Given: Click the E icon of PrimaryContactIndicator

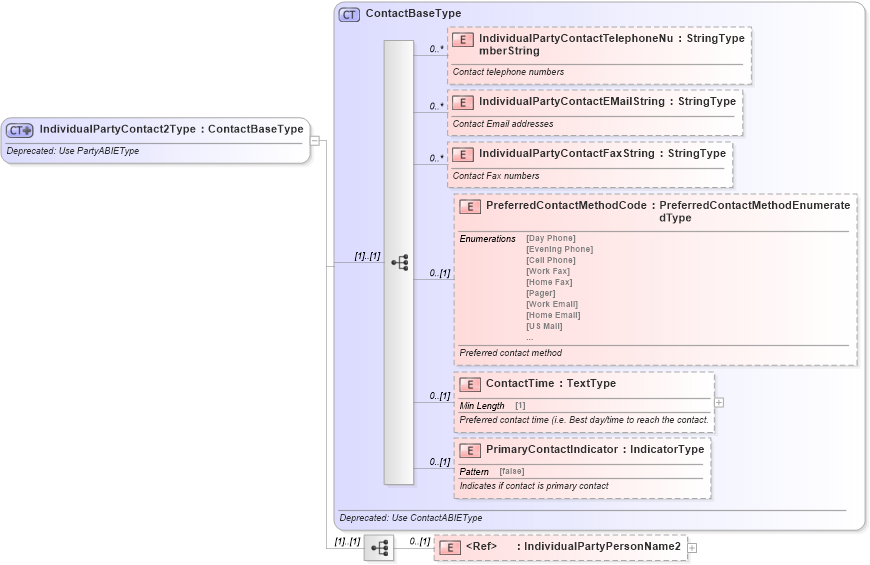Looking at the screenshot, I should click(x=470, y=451).
